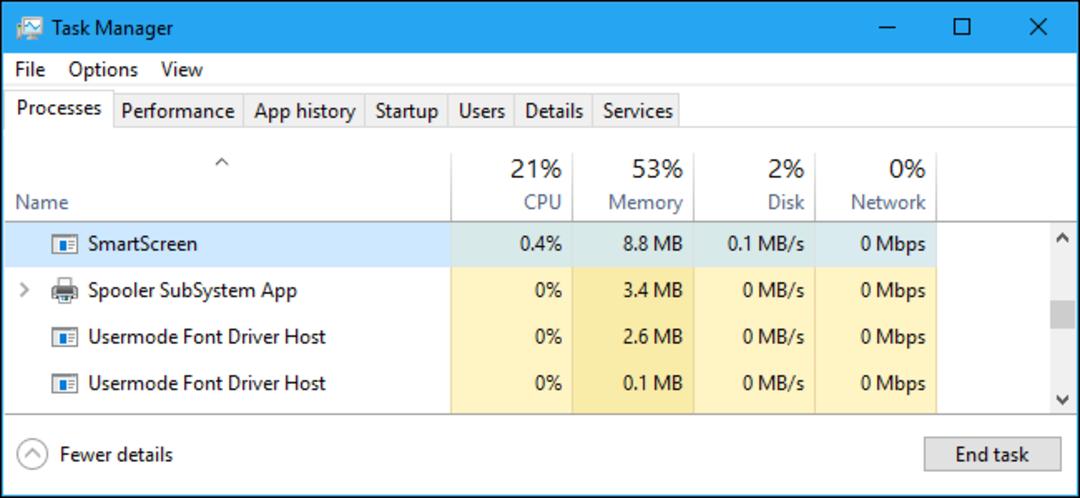1080x498 pixels.
Task: Click the first Usermode Font Driver Host icon
Action: pyautogui.click(x=64, y=337)
